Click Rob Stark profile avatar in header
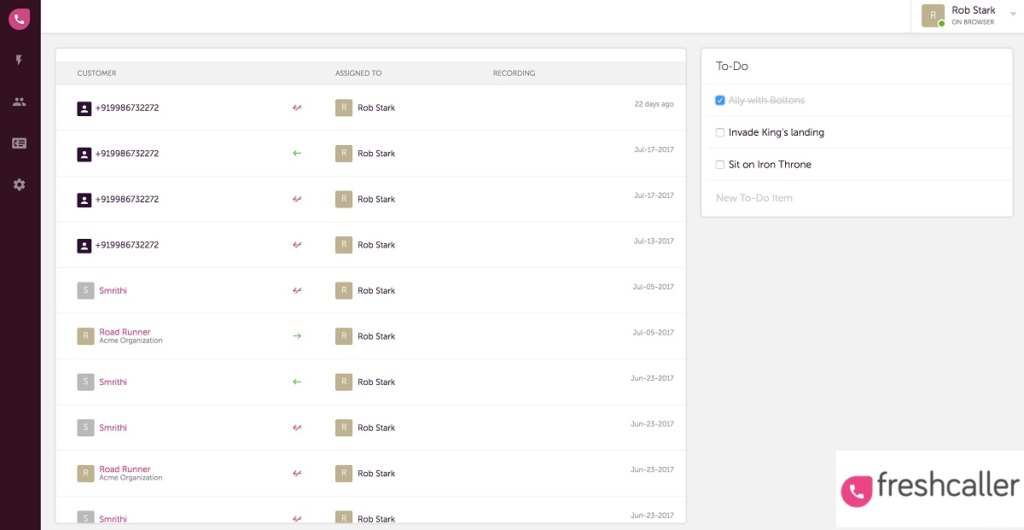 (932, 15)
